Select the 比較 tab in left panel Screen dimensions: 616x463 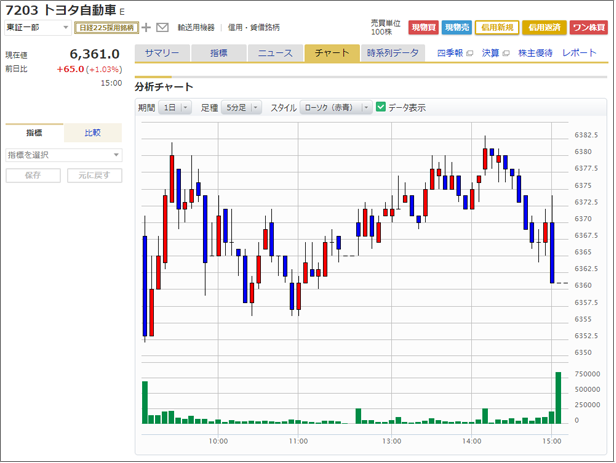pyautogui.click(x=93, y=132)
